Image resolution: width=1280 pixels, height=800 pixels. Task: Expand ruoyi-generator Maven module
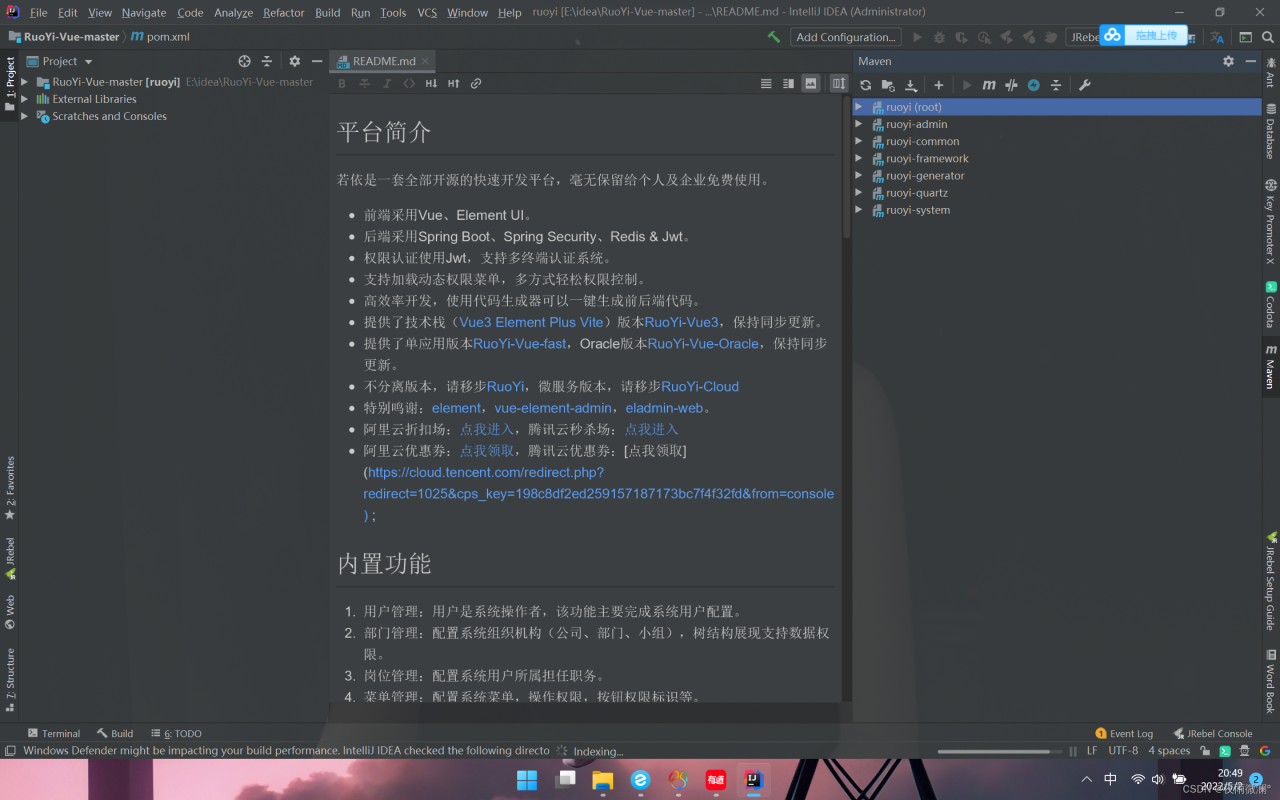click(859, 175)
